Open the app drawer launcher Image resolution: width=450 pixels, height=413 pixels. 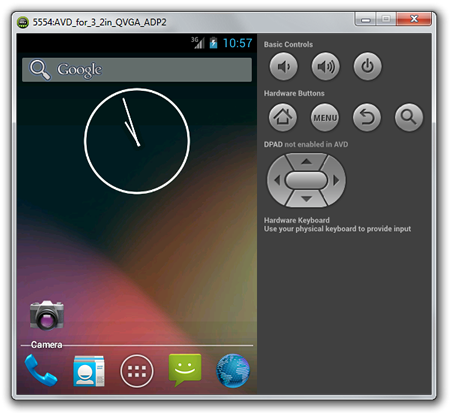pyautogui.click(x=137, y=371)
